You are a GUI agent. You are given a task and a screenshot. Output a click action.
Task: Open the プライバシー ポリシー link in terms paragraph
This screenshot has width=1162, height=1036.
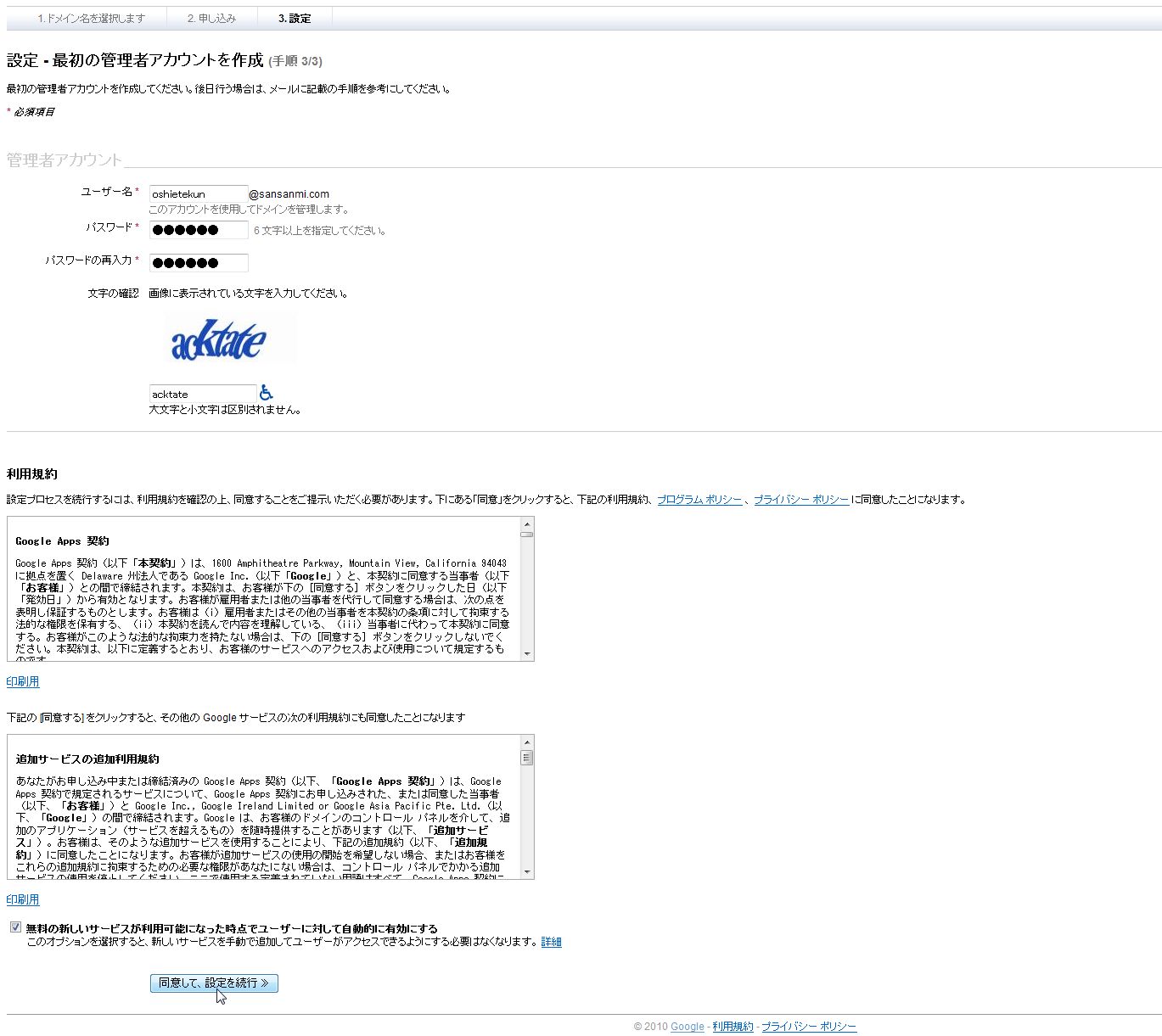(801, 500)
